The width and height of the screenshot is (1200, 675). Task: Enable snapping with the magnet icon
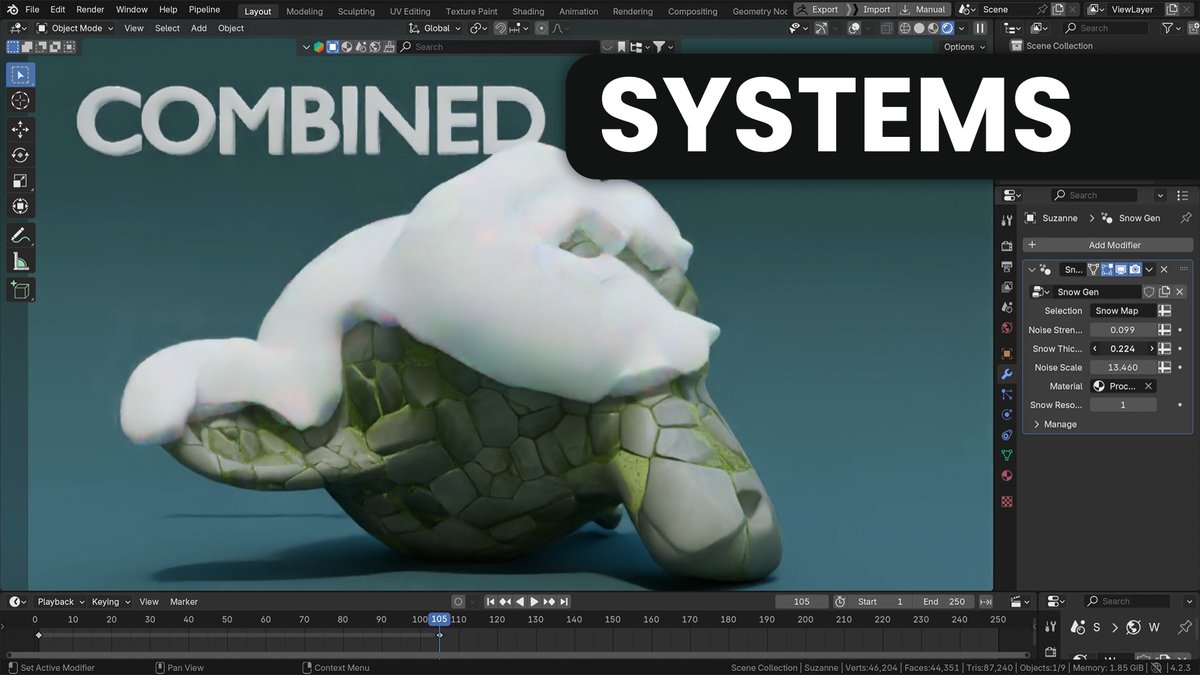click(x=499, y=27)
